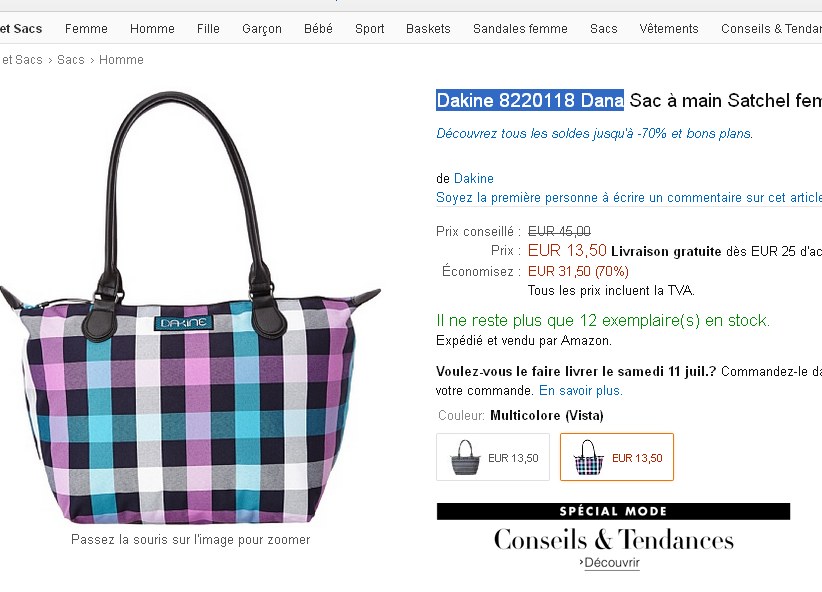Click En savoir plus about delivery
This screenshot has height=592, width=822.
click(581, 391)
